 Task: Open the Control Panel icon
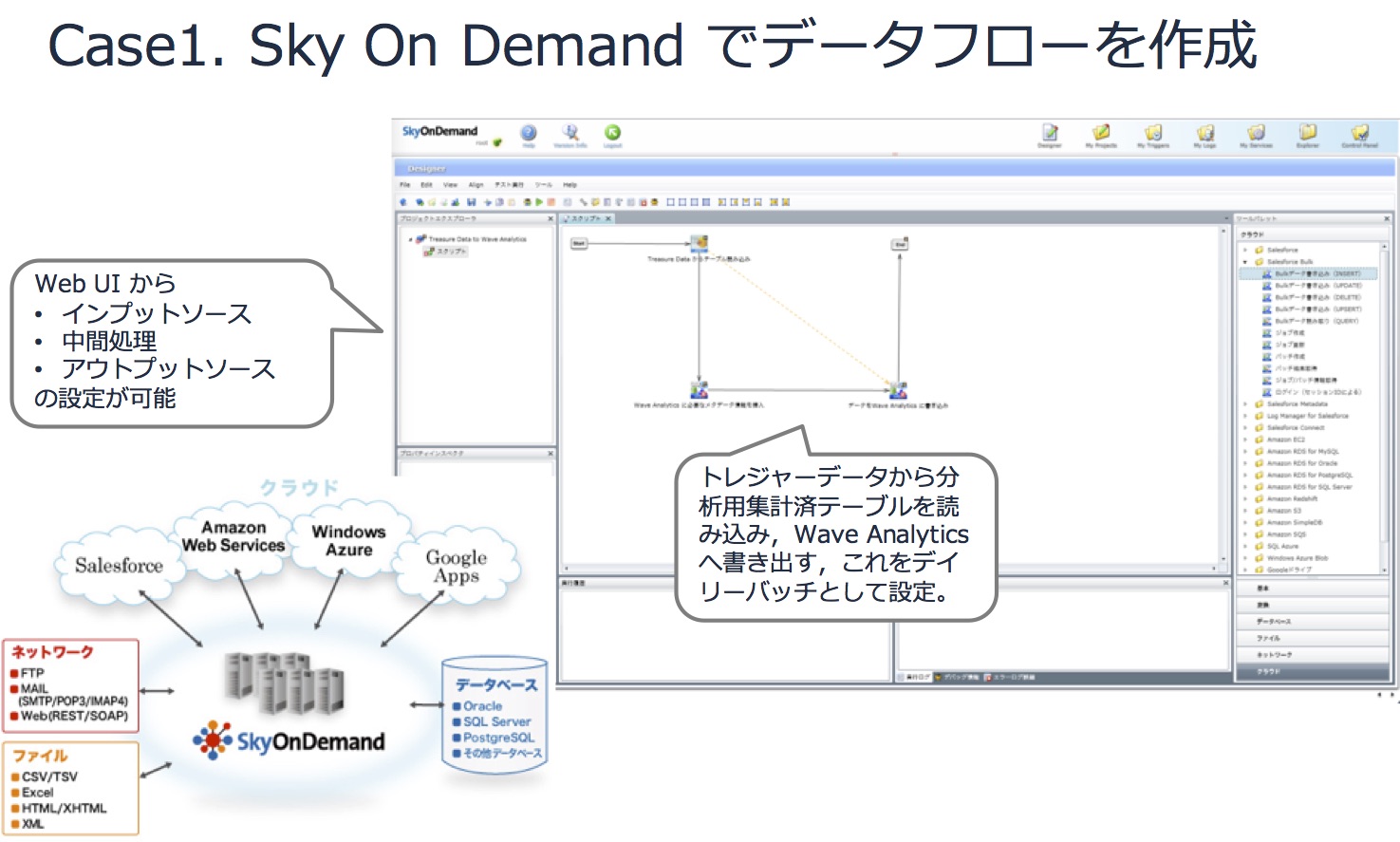pyautogui.click(x=1359, y=133)
